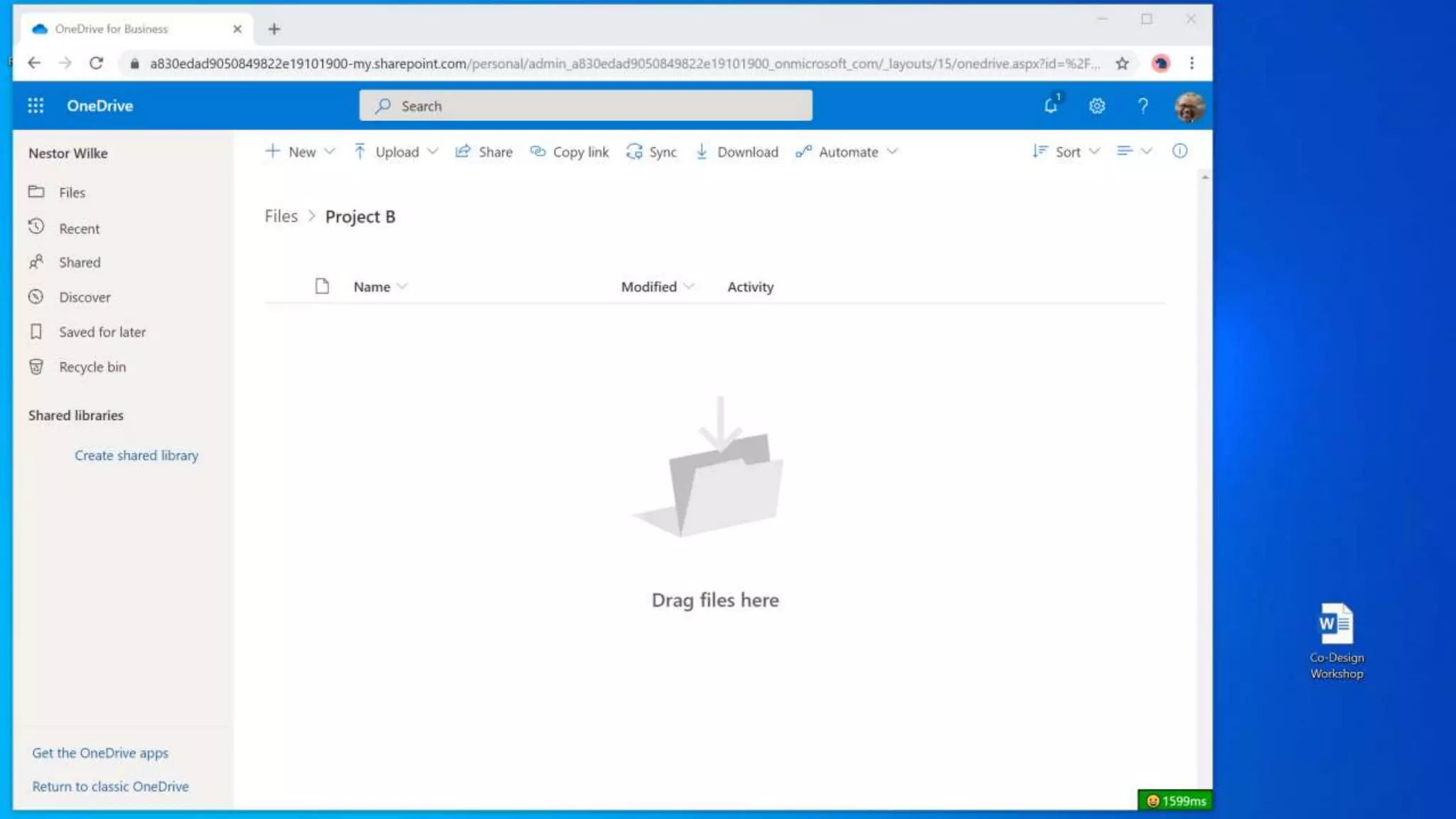This screenshot has height=819, width=1456.
Task: Open the details pane info icon
Action: click(1179, 151)
